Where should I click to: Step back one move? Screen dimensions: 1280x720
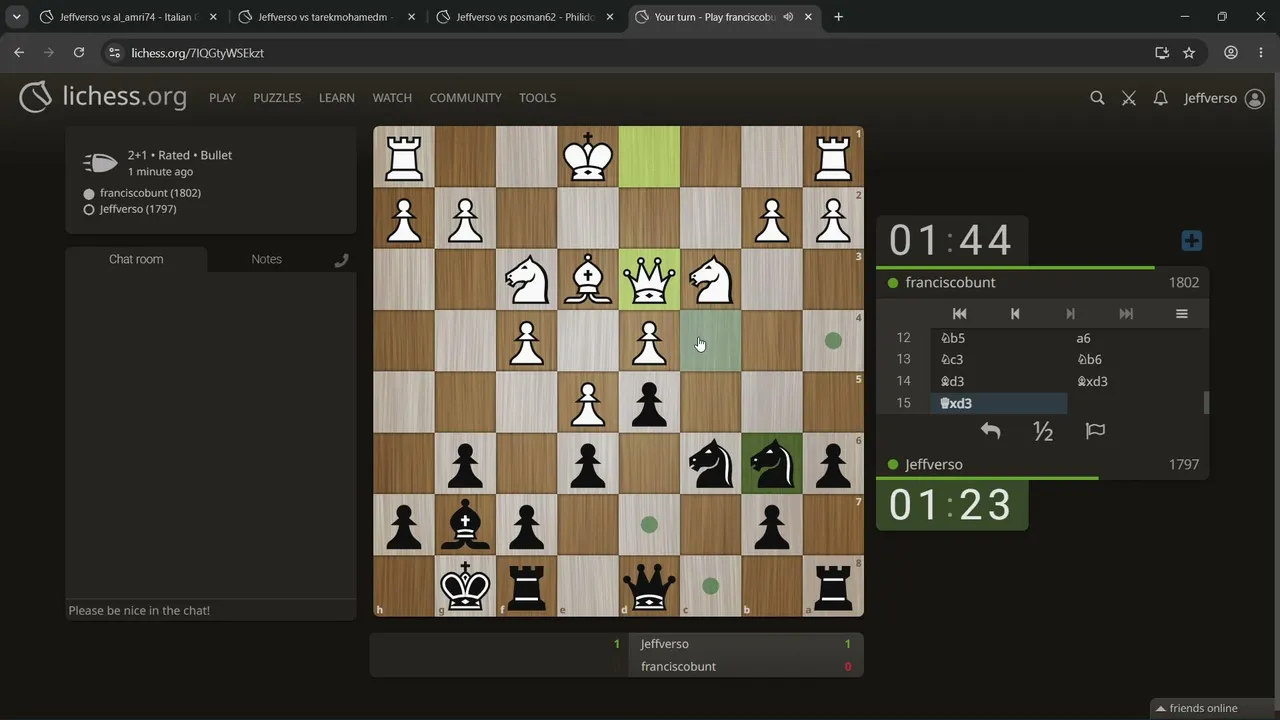coord(1015,314)
